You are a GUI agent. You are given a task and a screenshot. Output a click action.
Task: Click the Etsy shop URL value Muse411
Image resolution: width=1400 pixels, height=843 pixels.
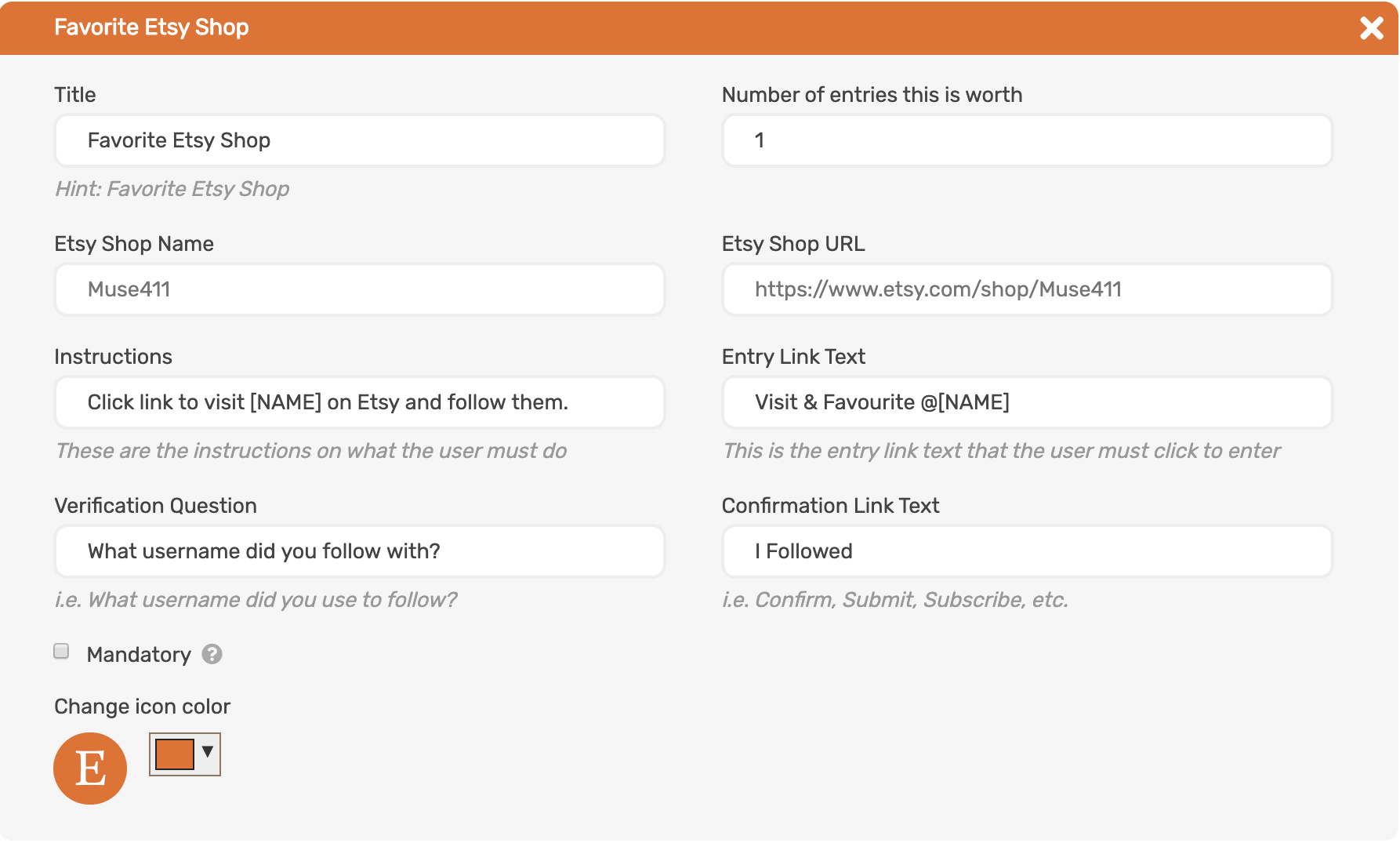[938, 289]
